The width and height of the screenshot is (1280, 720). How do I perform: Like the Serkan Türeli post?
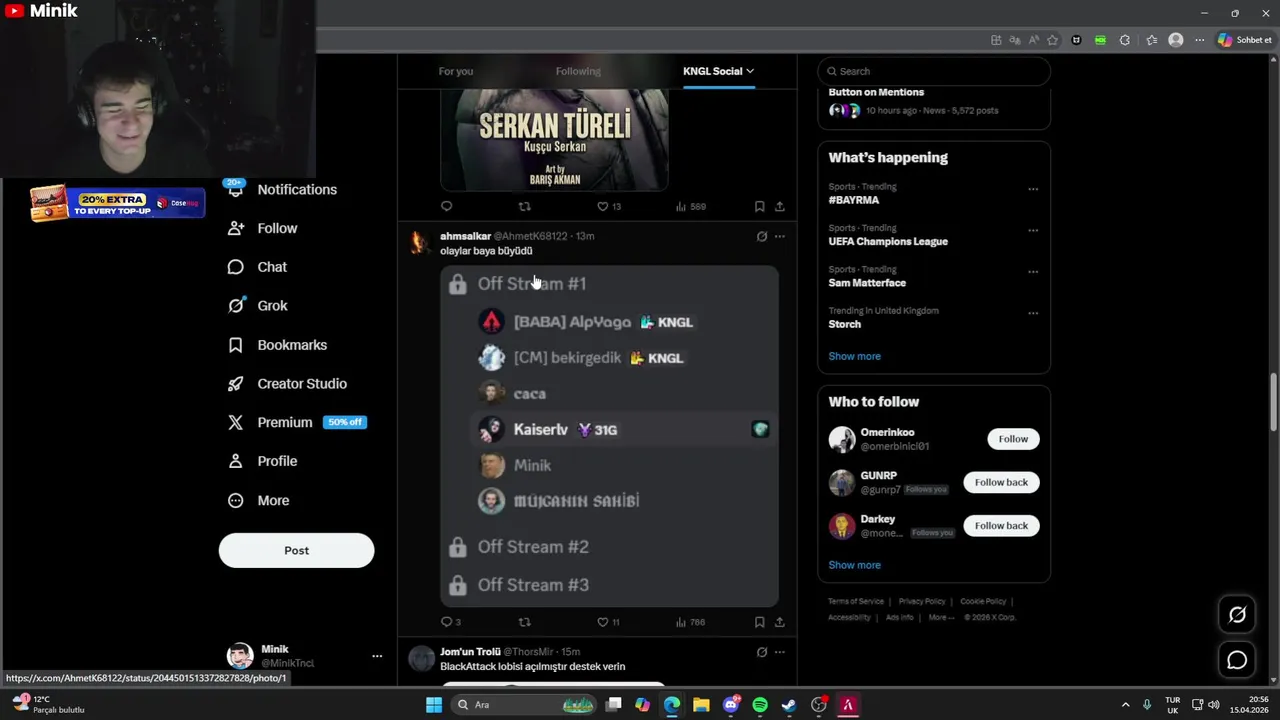pyautogui.click(x=609, y=206)
